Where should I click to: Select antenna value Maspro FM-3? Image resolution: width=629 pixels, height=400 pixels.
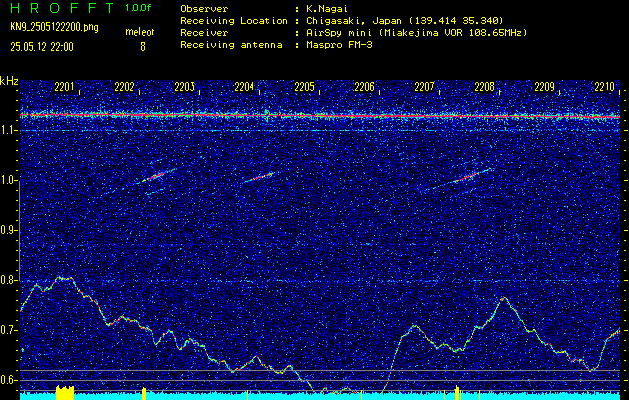tap(339, 45)
